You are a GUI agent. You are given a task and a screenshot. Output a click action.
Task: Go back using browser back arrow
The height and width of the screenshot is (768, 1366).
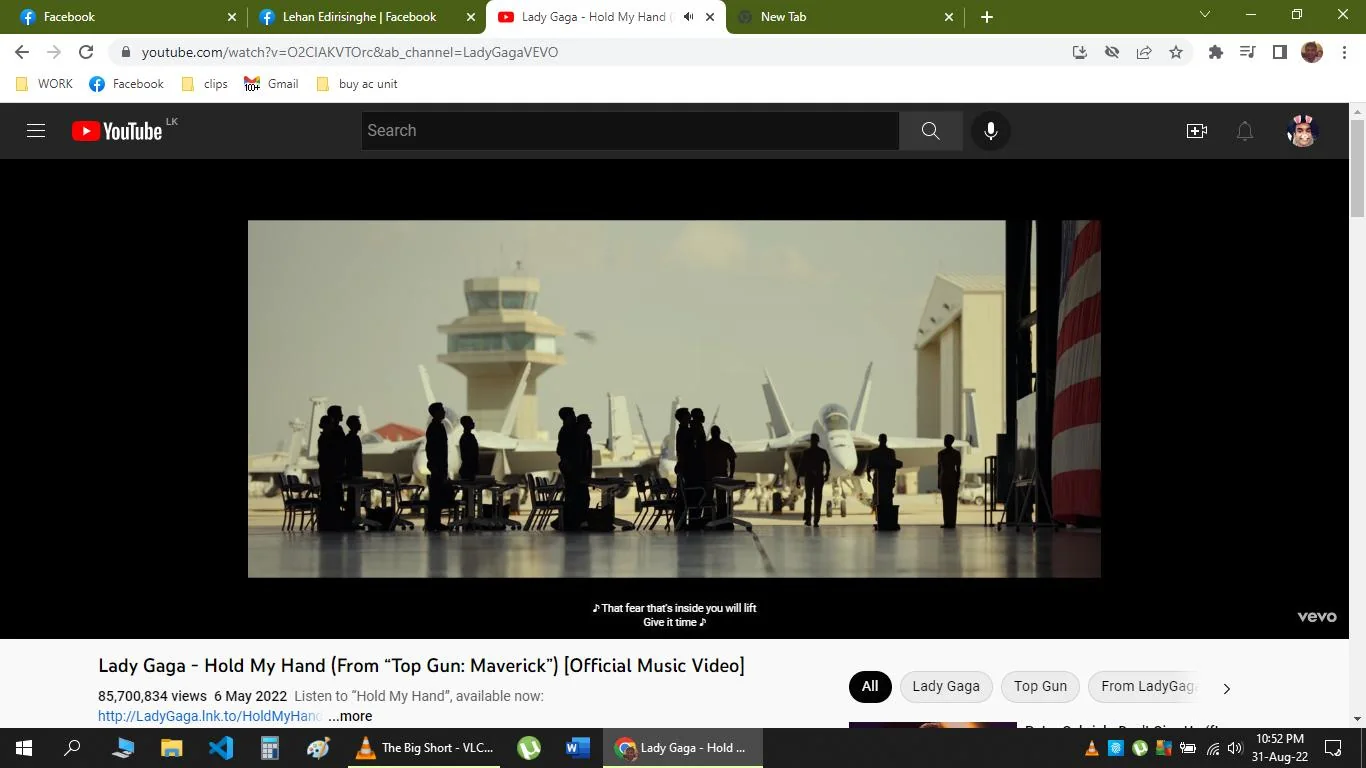(22, 52)
